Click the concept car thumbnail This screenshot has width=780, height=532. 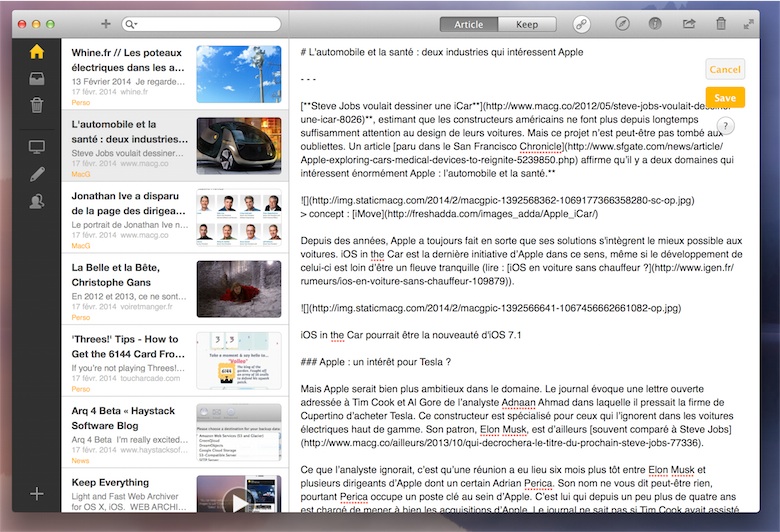coord(239,146)
